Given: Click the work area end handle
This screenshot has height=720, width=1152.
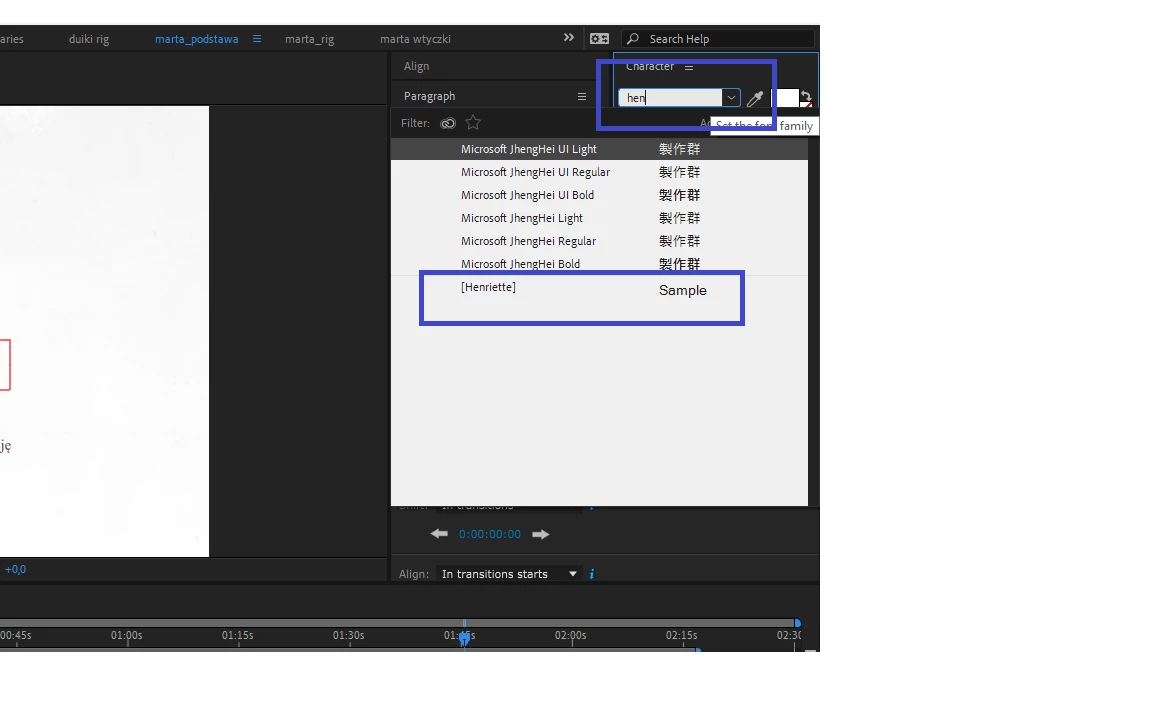Looking at the screenshot, I should [797, 623].
